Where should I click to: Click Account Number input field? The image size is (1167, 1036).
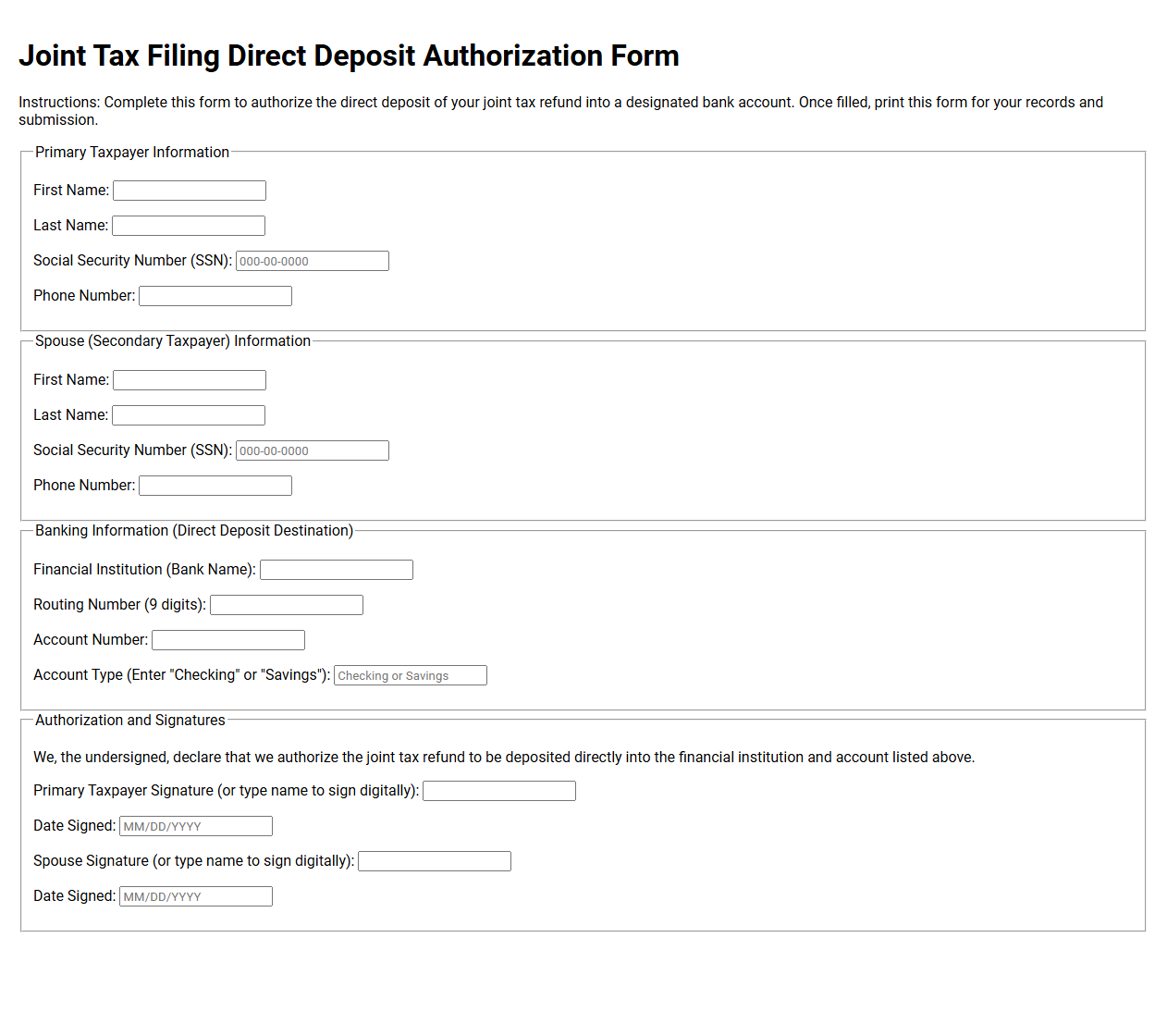point(228,640)
